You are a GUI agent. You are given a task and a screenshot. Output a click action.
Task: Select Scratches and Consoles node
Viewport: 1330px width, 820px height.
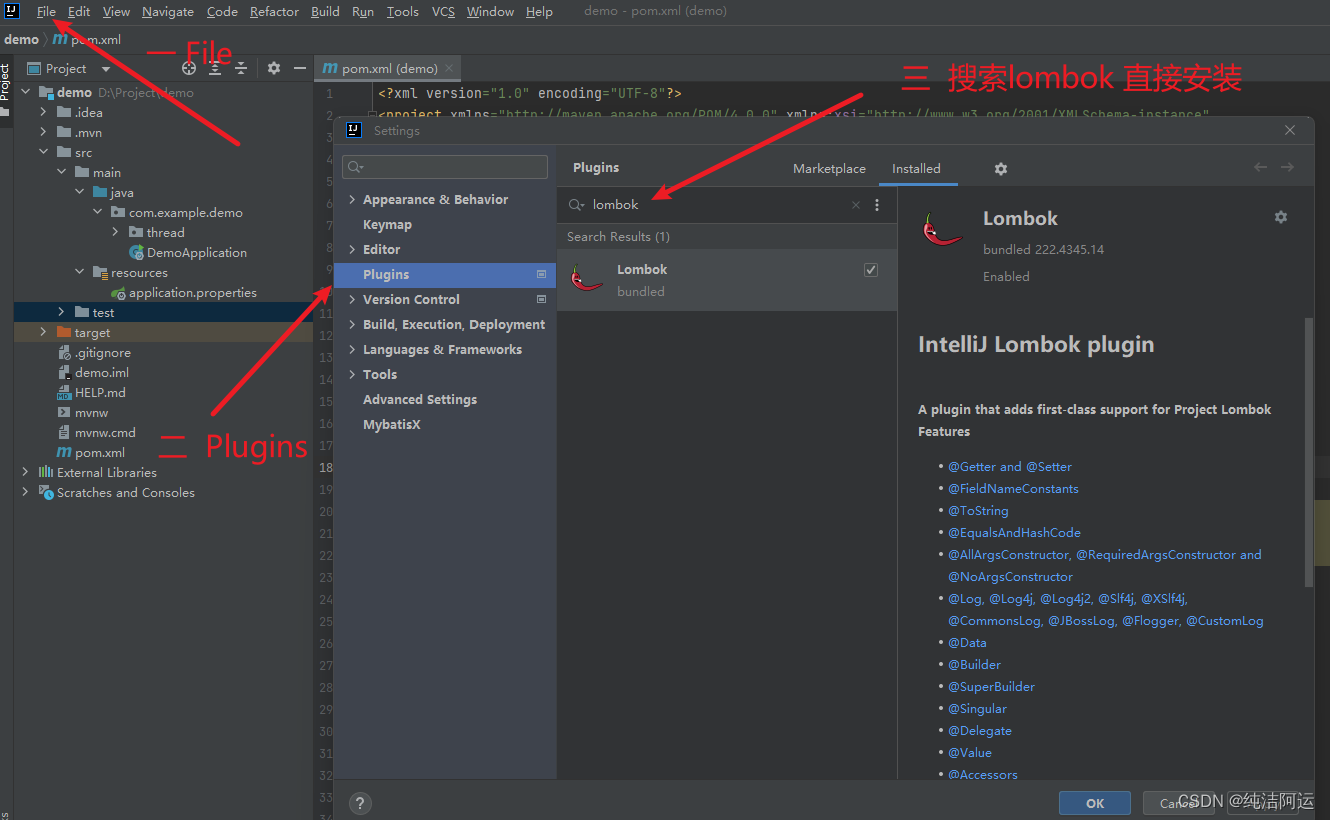[x=125, y=493]
